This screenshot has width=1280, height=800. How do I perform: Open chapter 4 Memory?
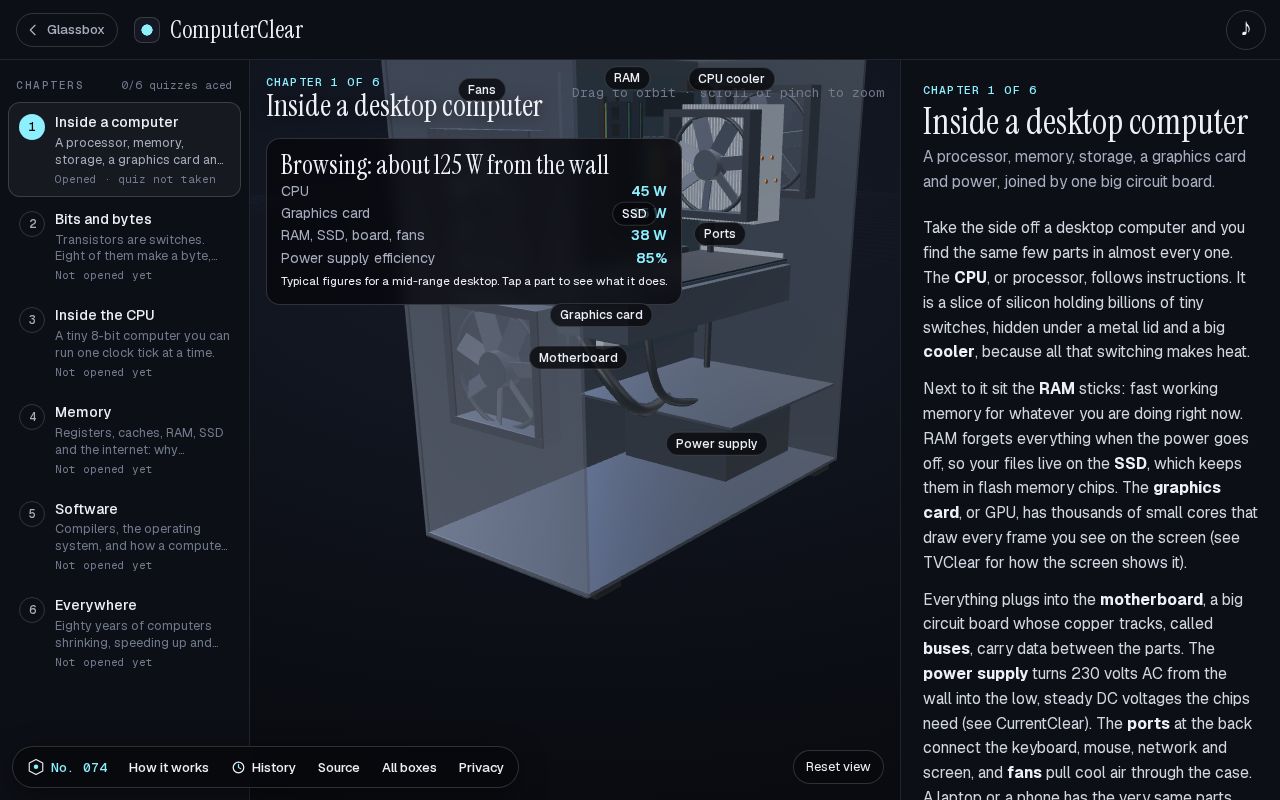(x=124, y=440)
